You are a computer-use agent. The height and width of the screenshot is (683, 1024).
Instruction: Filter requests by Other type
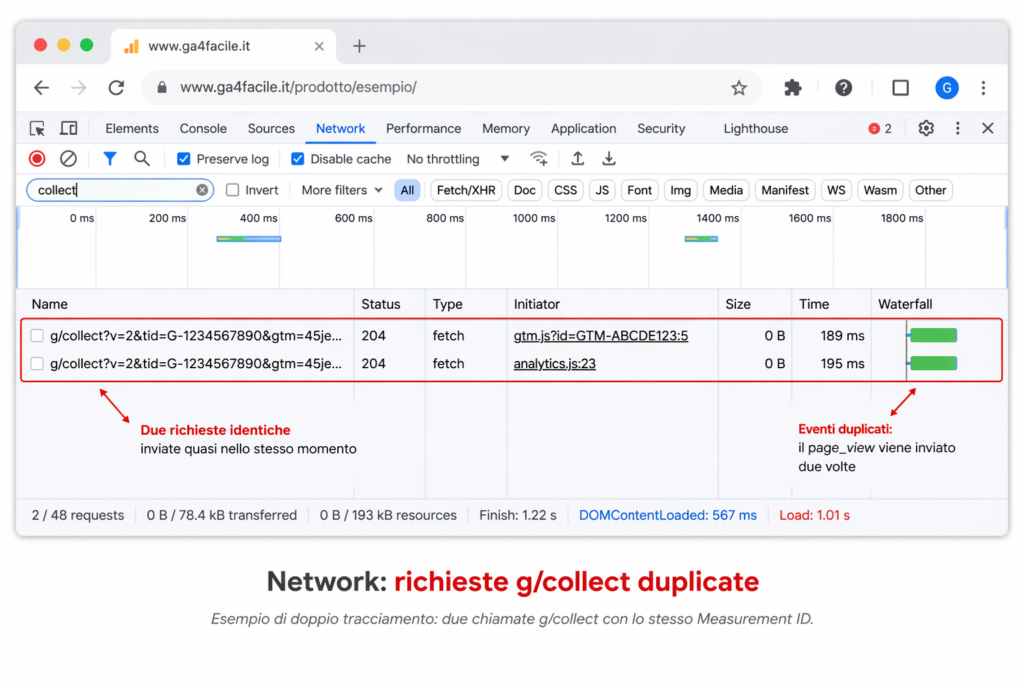coord(930,190)
